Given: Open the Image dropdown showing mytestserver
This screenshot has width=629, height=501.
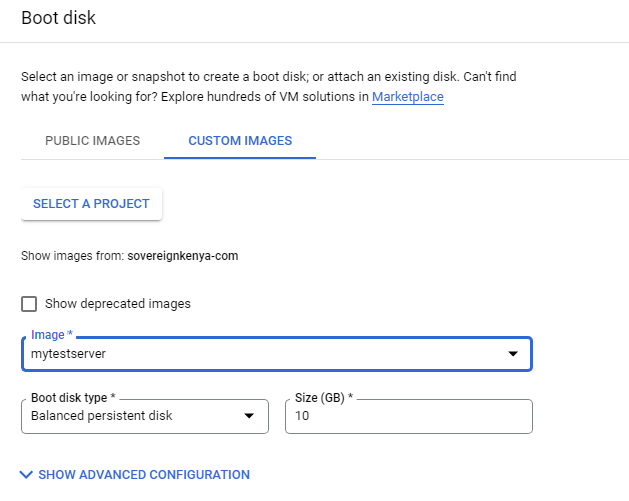Looking at the screenshot, I should coord(277,354).
